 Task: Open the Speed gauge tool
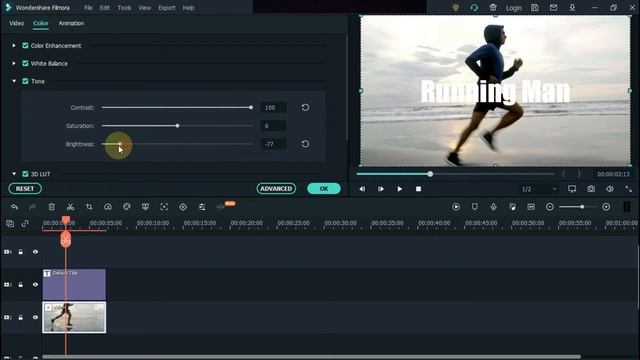coord(108,207)
